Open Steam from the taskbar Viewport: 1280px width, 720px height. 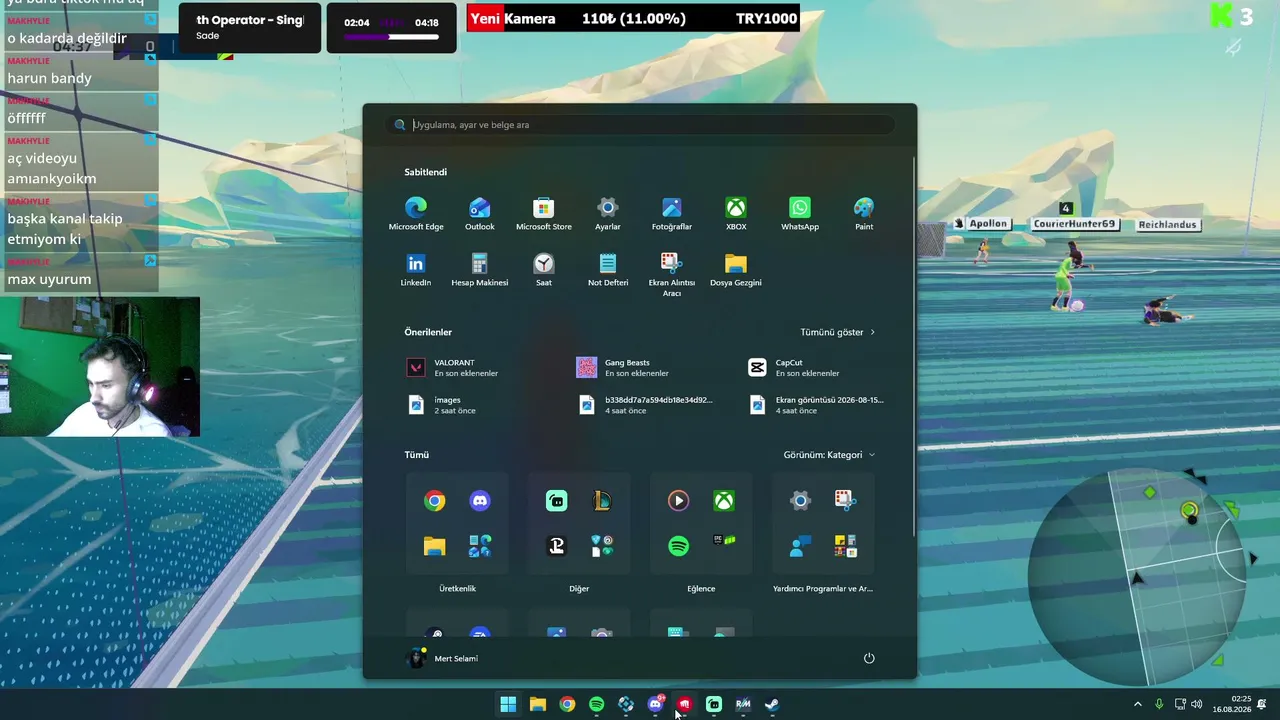tap(772, 704)
